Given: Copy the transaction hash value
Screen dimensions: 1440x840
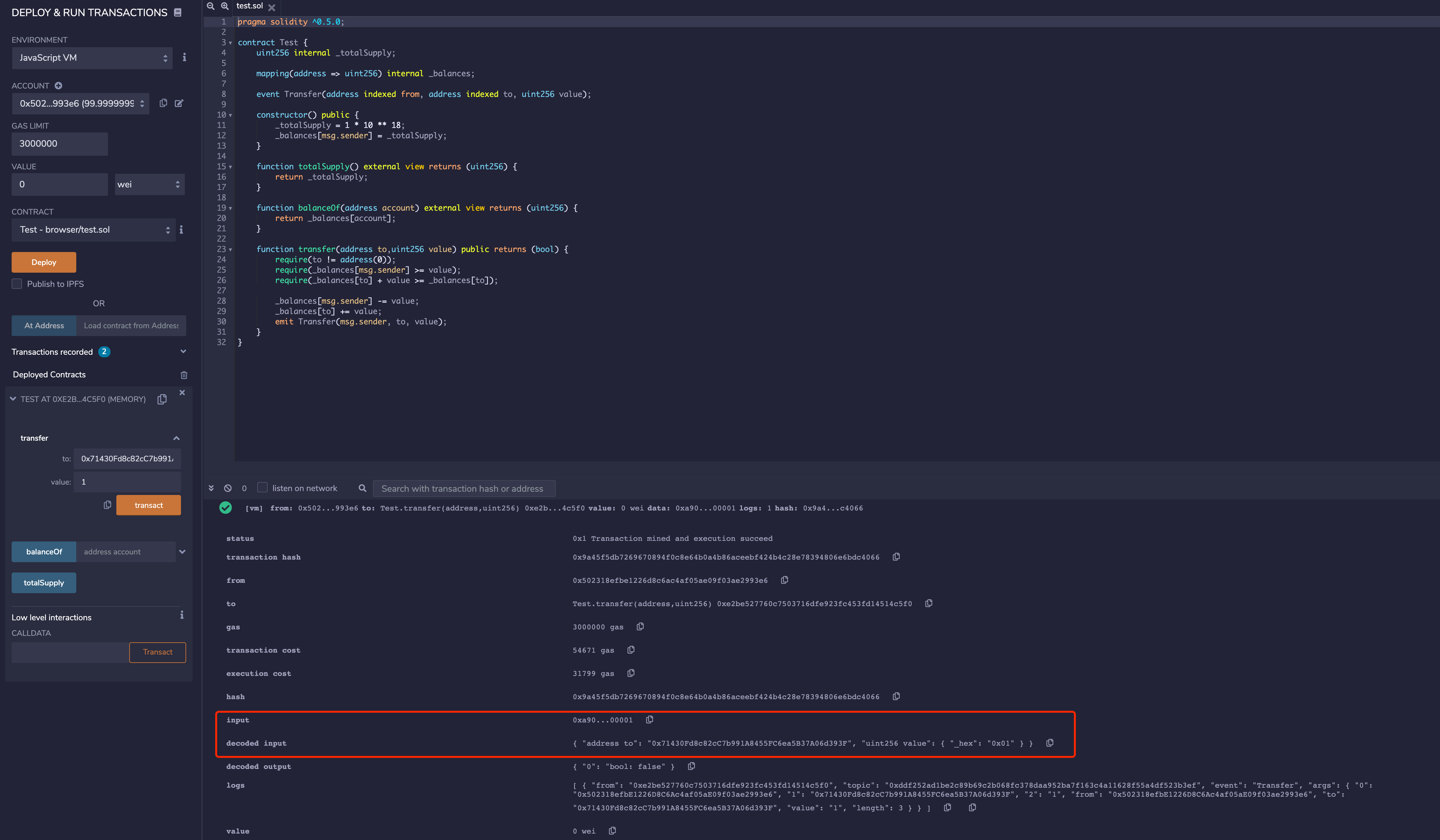Looking at the screenshot, I should (x=896, y=557).
